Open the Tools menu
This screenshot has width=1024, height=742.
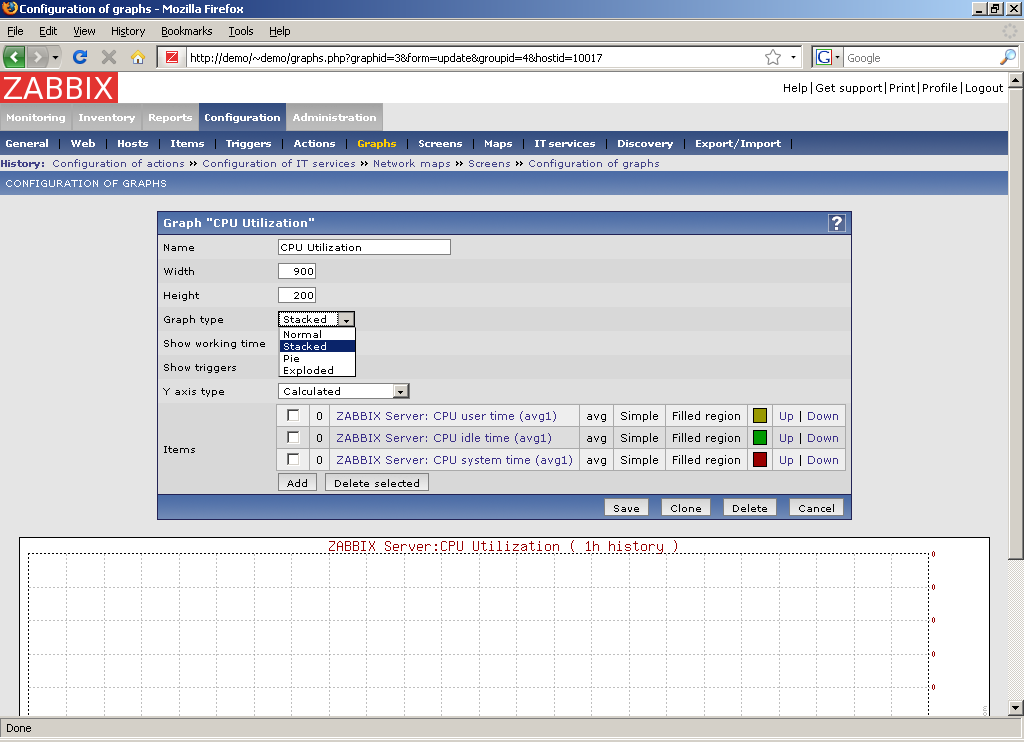[x=240, y=31]
